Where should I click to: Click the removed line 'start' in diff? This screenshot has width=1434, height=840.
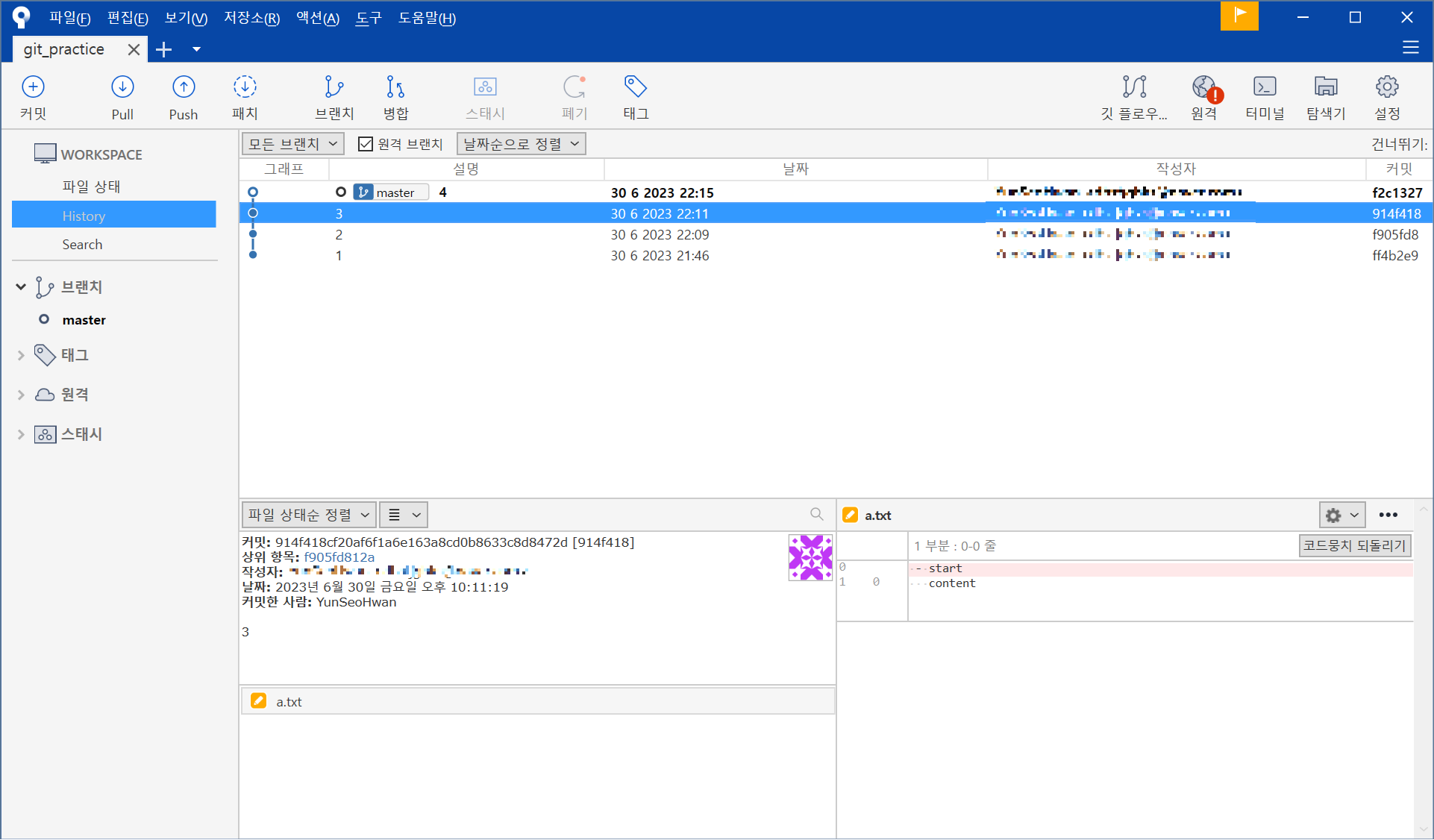1160,568
